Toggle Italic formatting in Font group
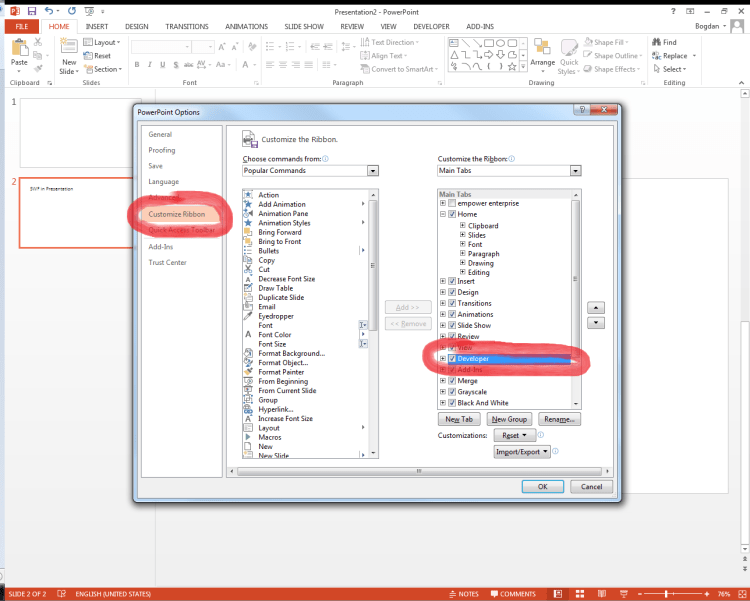This screenshot has width=750, height=601. [x=150, y=65]
